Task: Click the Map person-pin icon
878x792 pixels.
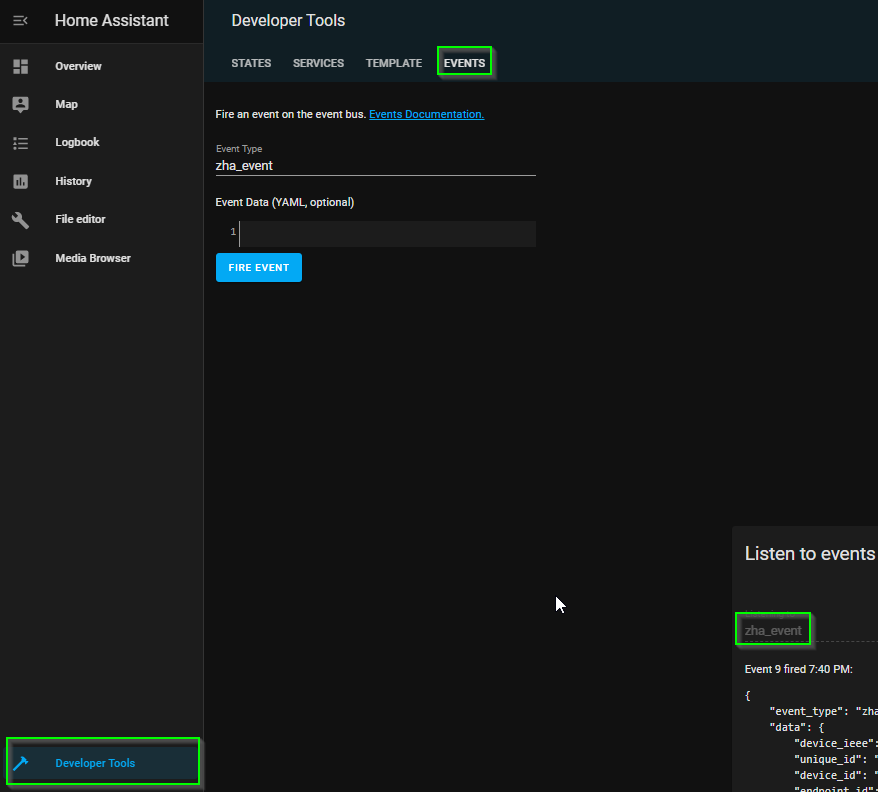Action: 21,104
